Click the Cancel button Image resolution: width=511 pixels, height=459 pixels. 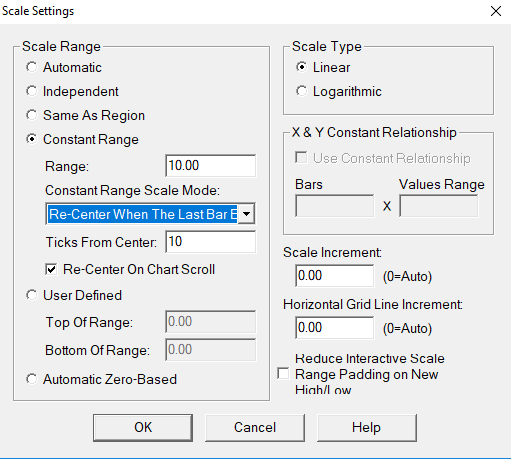pos(255,428)
